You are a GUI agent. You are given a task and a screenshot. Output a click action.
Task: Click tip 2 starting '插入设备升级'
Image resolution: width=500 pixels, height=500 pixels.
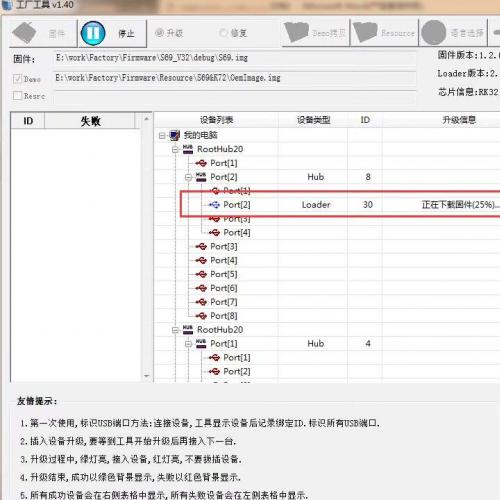click(x=128, y=441)
